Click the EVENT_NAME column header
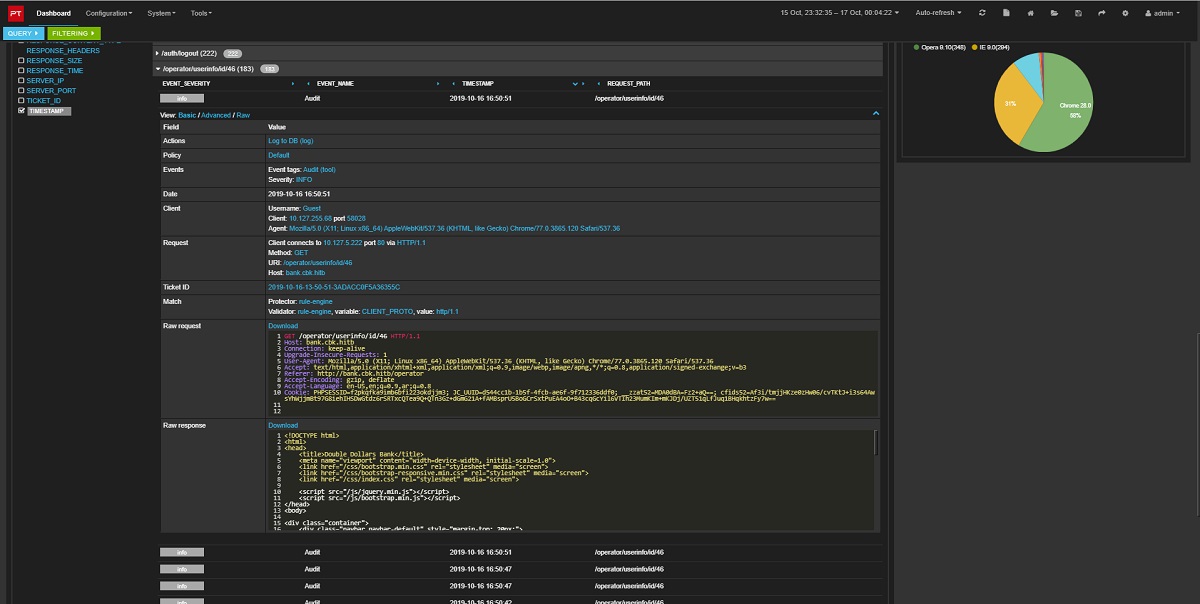 (x=335, y=84)
